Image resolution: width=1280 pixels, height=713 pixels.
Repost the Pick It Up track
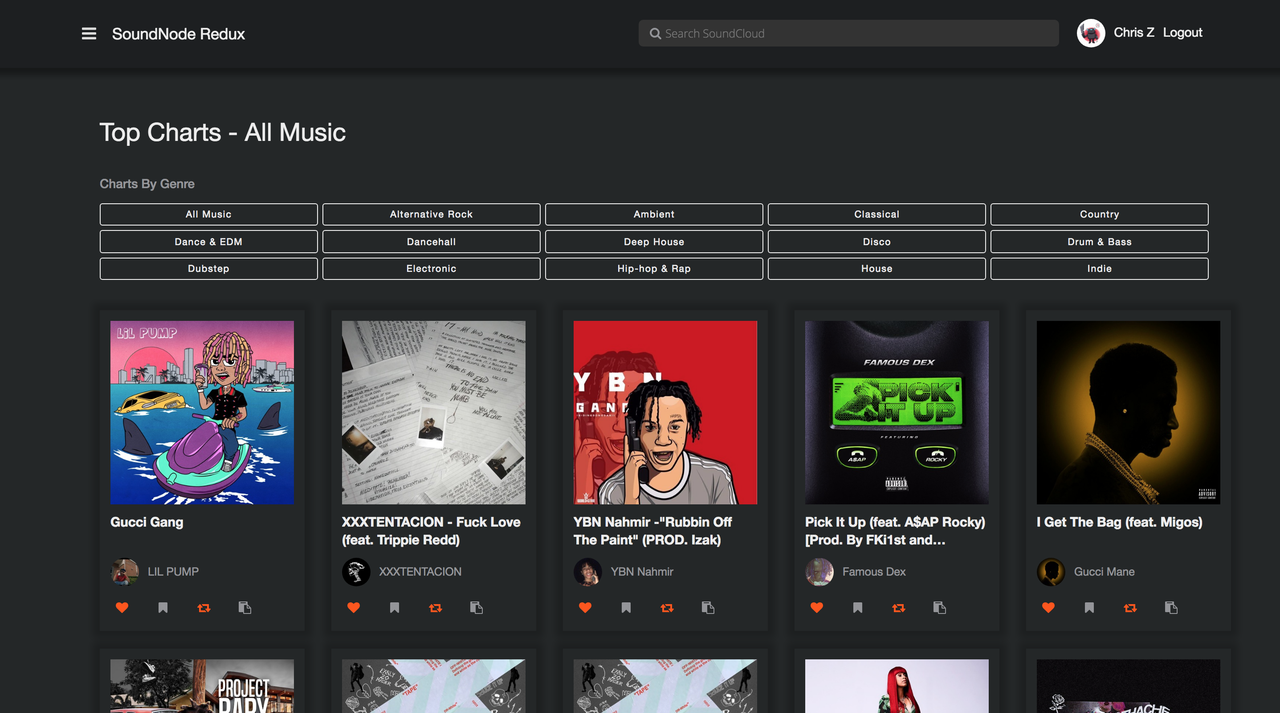tap(898, 607)
